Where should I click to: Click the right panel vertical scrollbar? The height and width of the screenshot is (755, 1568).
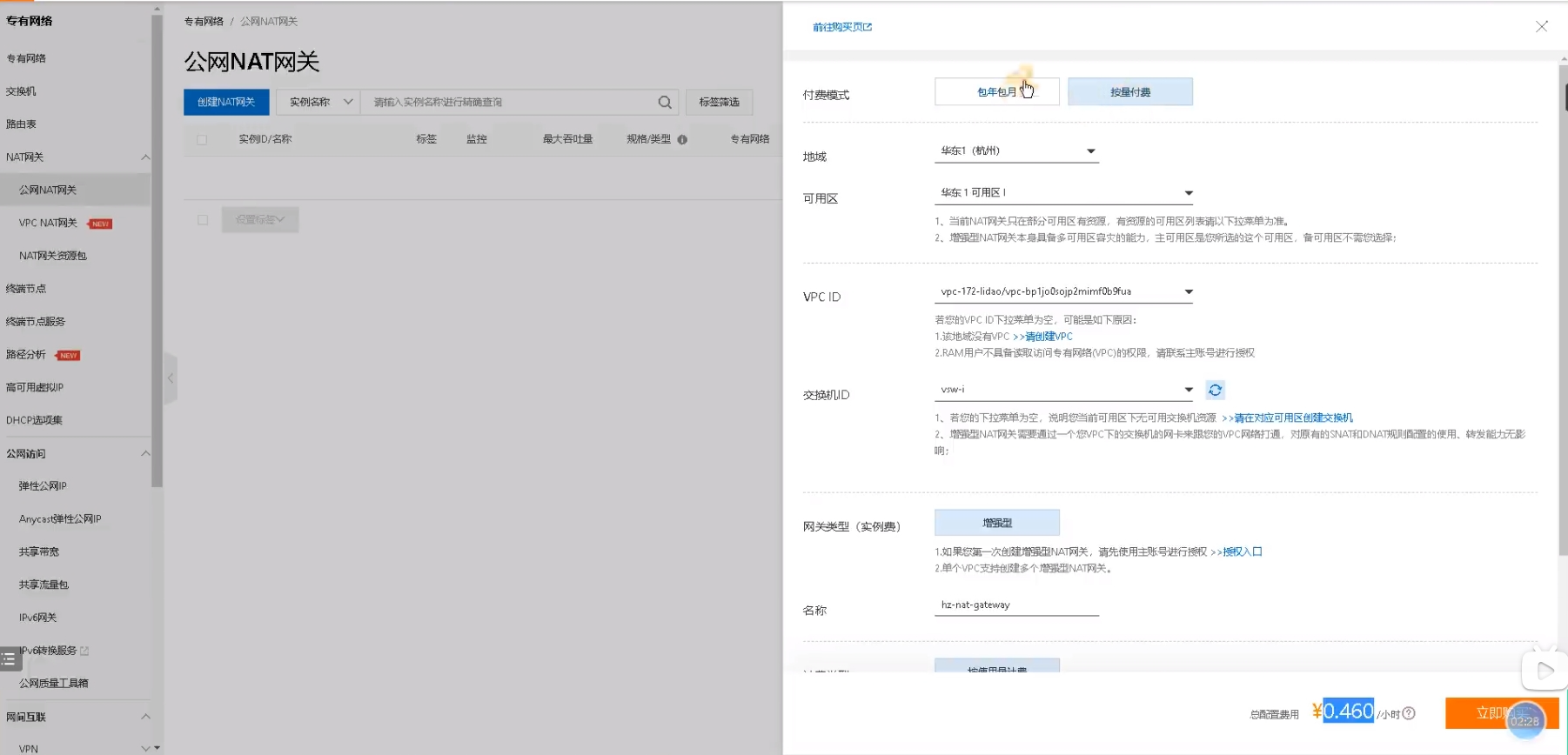pyautogui.click(x=1562, y=304)
